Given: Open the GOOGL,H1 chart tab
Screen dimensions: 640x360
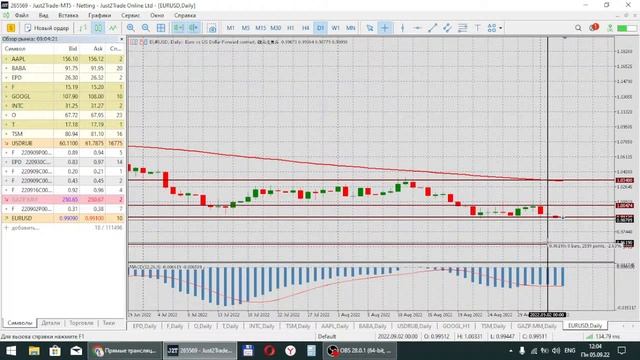Looking at the screenshot, I should (x=456, y=326).
